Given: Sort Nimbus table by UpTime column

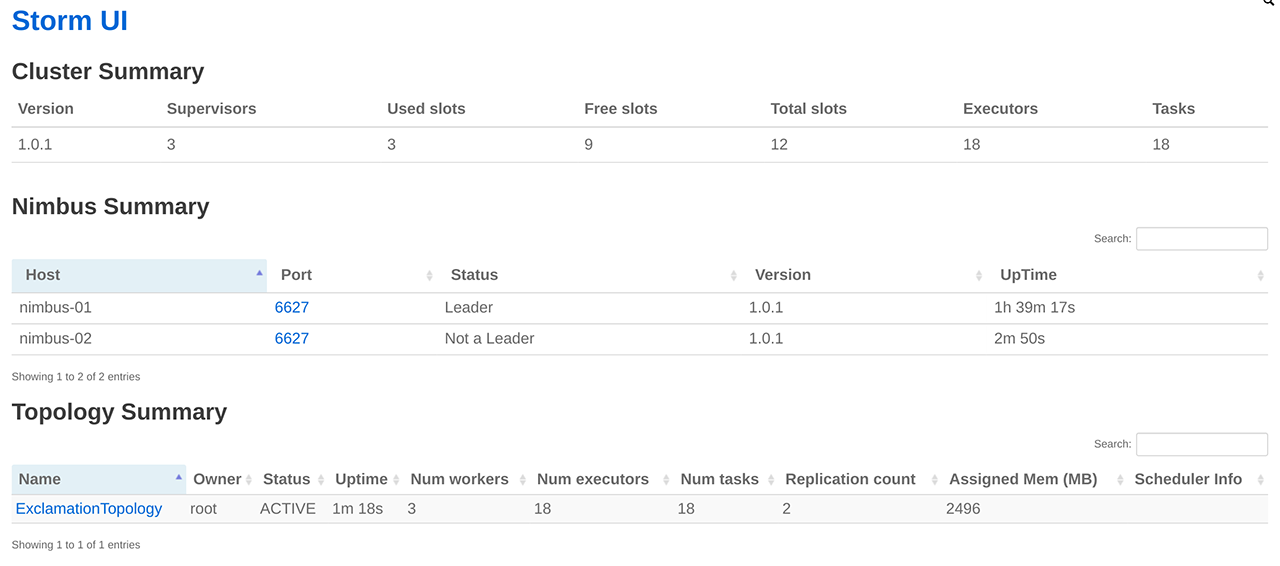Looking at the screenshot, I should pyautogui.click(x=1028, y=275).
